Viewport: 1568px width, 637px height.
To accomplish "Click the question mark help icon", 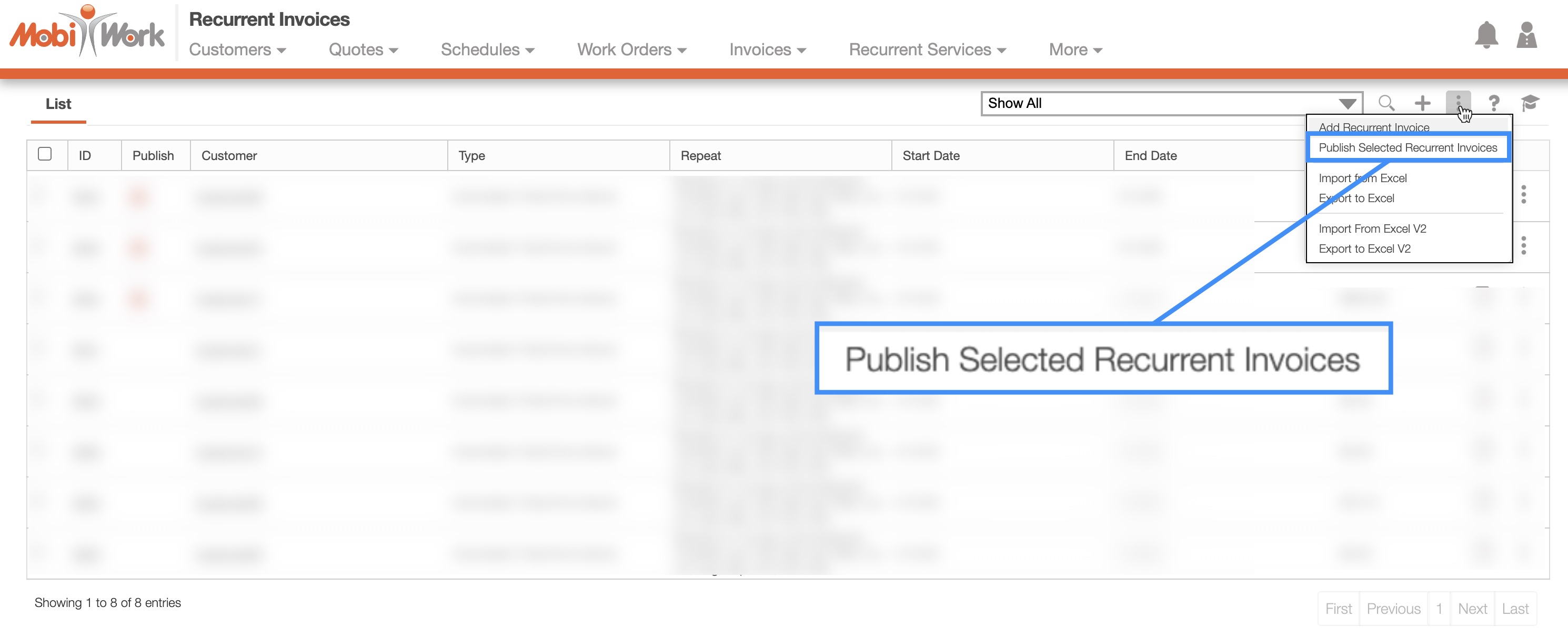I will [x=1493, y=103].
